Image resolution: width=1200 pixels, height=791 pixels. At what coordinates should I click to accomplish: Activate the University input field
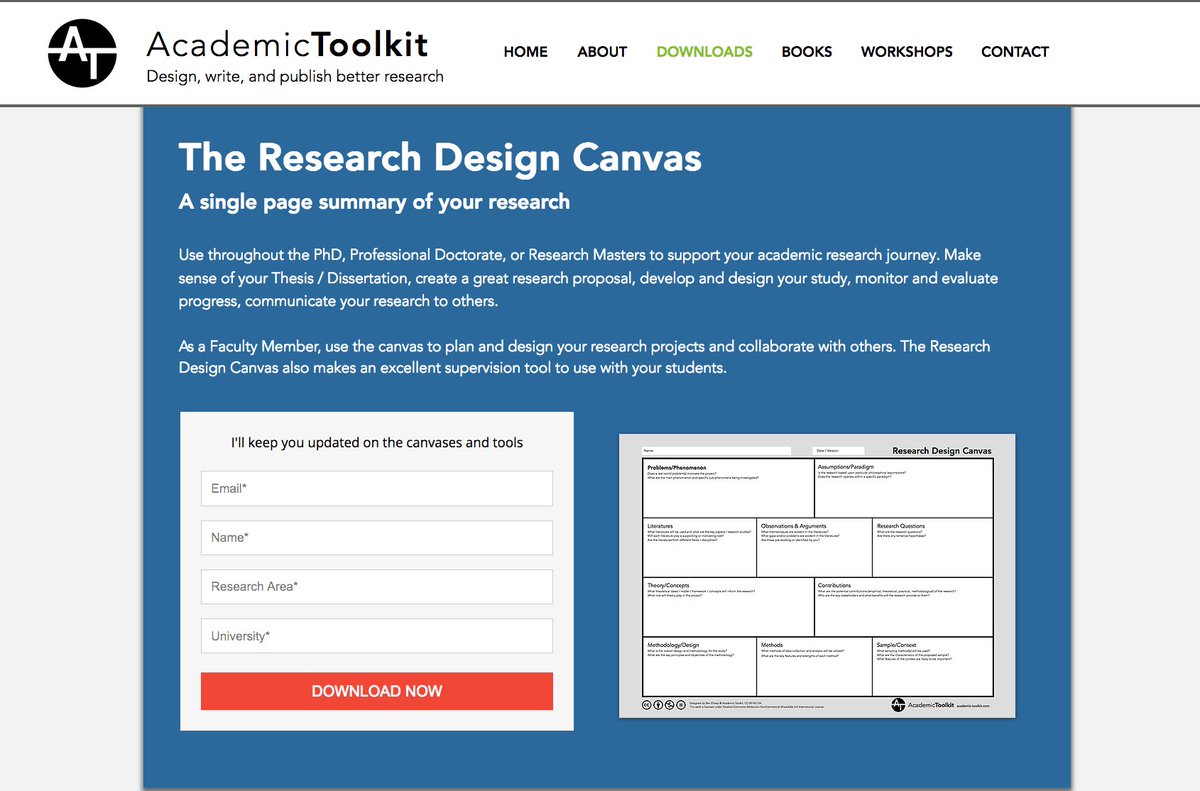(x=377, y=636)
